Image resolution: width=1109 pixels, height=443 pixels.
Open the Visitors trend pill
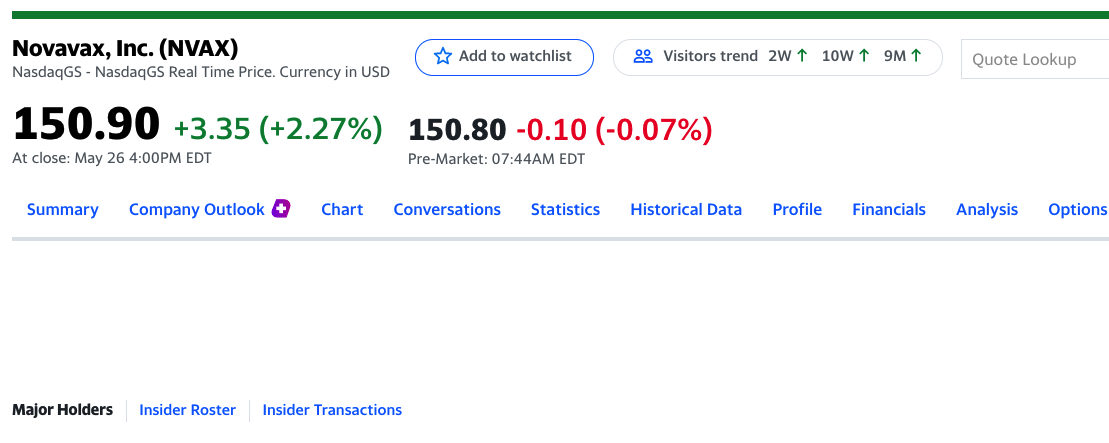[x=778, y=57]
